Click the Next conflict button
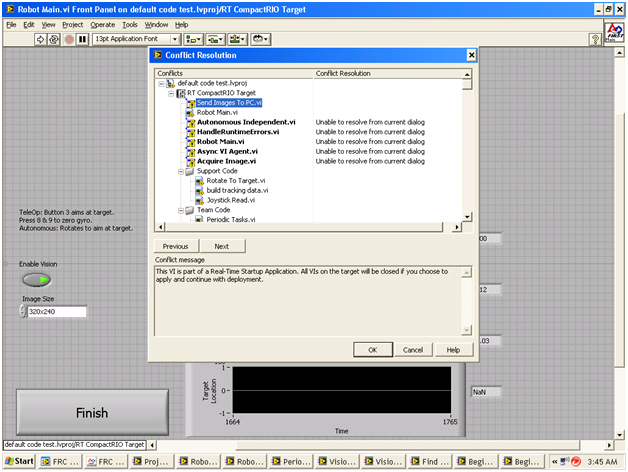Screen dimensions: 628x472 (x=222, y=246)
